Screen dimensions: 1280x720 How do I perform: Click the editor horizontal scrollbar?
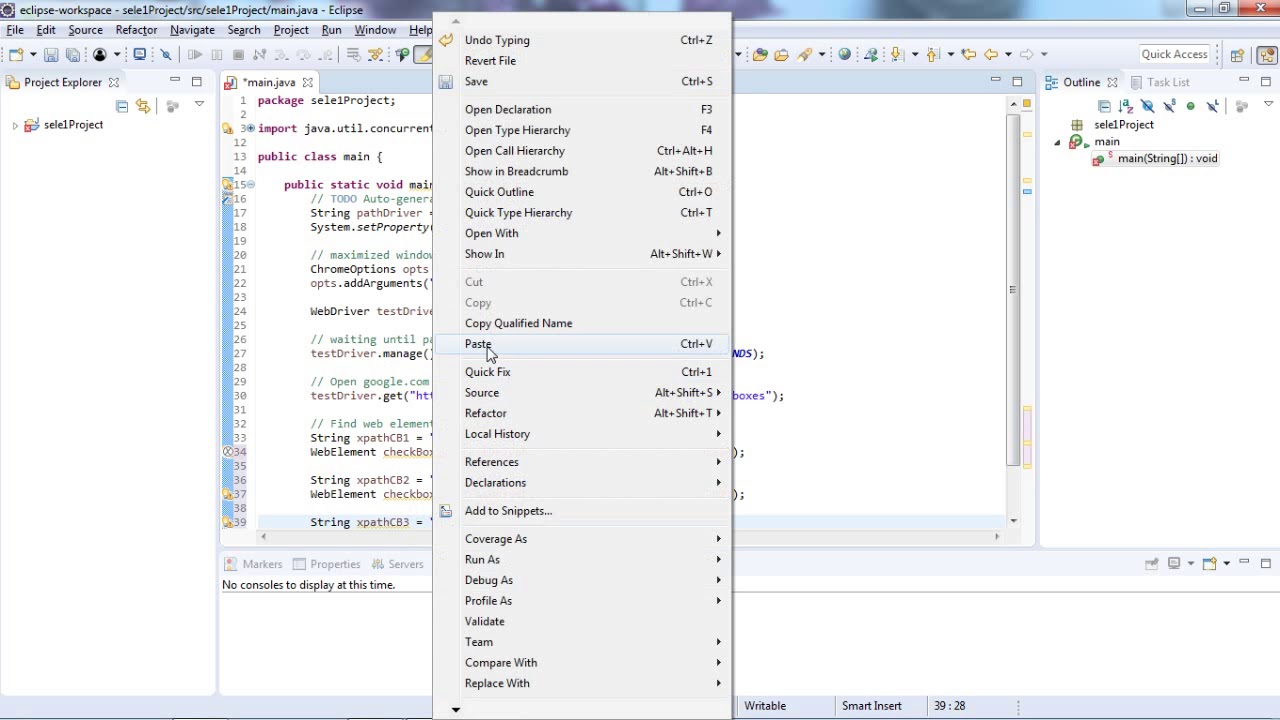(630, 537)
